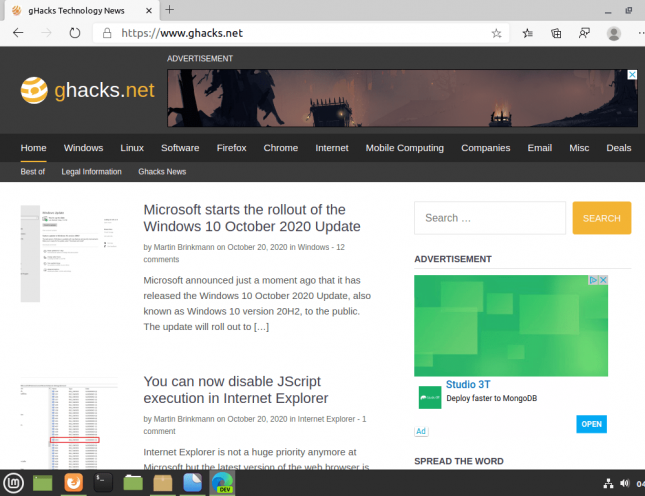Screen dimensions: 645x496
Task: Reload the page with the refresh icon
Action: click(74, 33)
